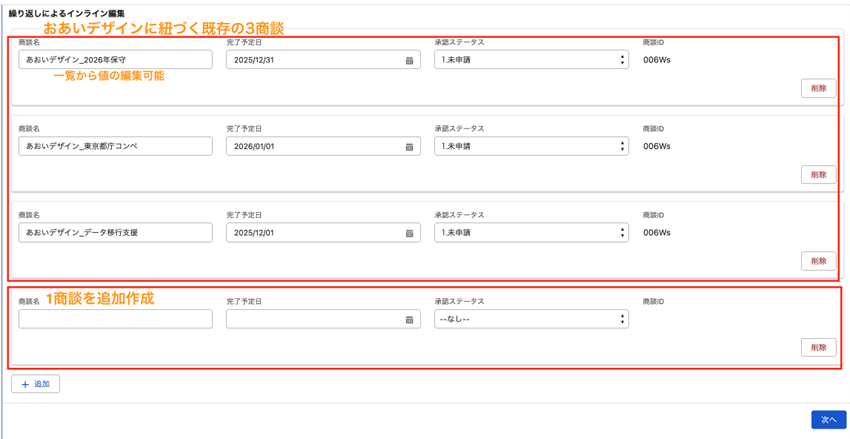The width and height of the screenshot is (850, 439).
Task: Click the 商談名 field containing あおいデザイン_データ移行支援
Action: coord(115,233)
